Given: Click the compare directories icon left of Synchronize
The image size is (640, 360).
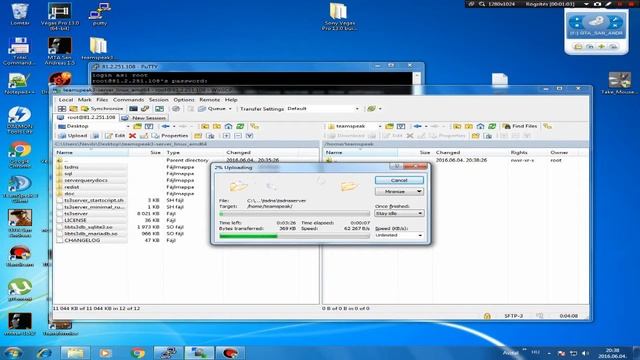Looking at the screenshot, I should point(73,109).
